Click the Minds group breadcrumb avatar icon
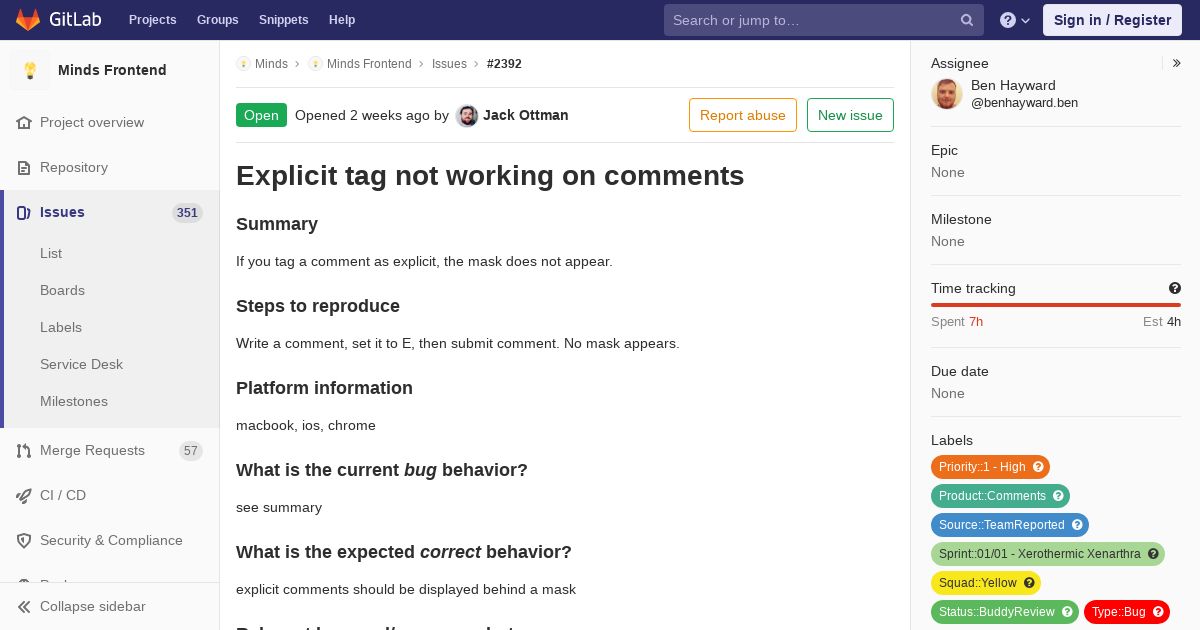Viewport: 1200px width, 630px height. (x=243, y=63)
